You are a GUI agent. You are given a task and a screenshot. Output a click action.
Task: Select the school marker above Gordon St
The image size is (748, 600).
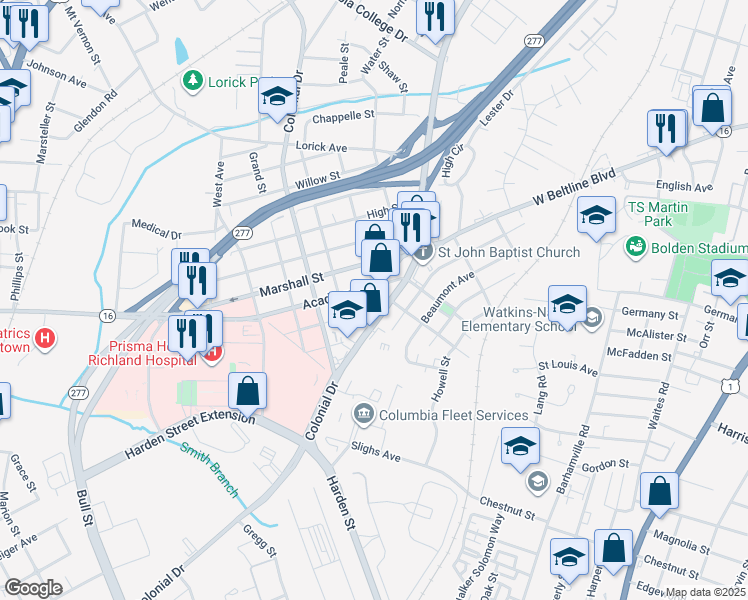click(x=520, y=448)
